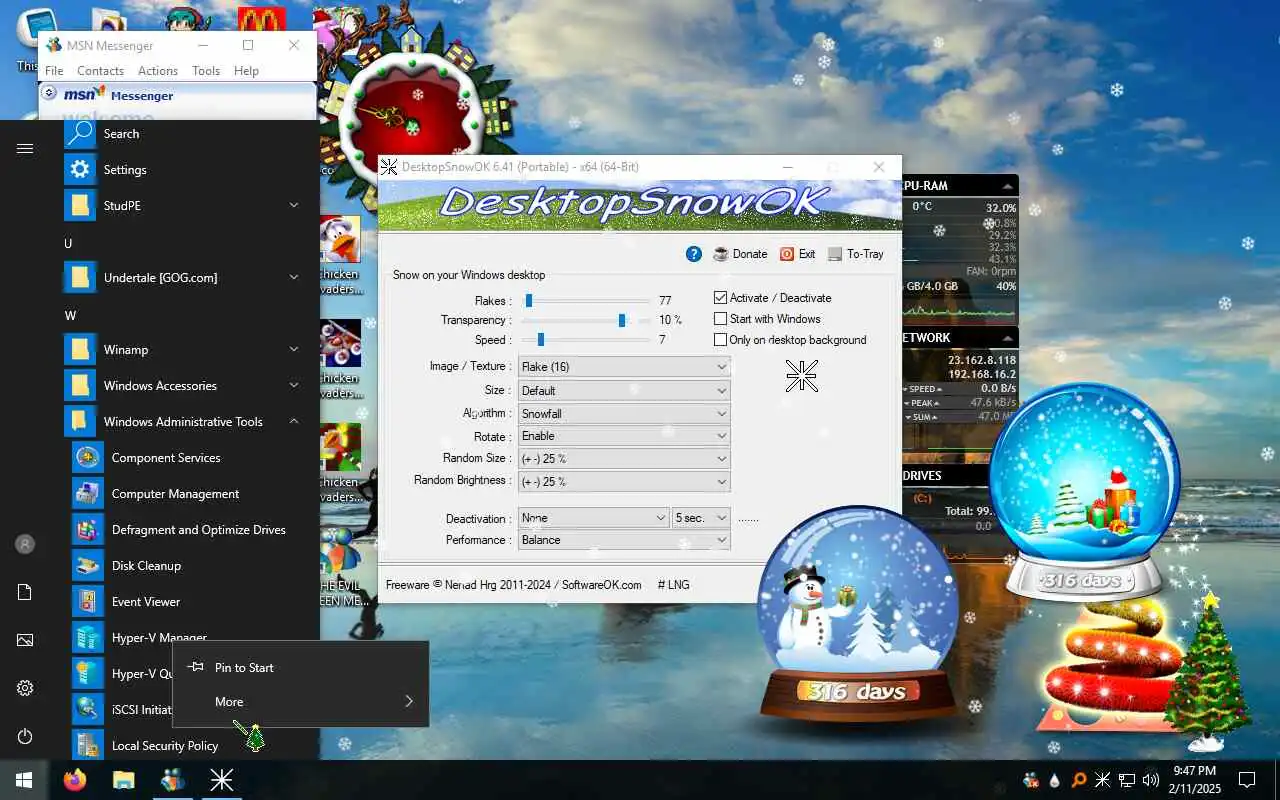Click the help question mark icon in DesktopSnowOK

coord(694,254)
